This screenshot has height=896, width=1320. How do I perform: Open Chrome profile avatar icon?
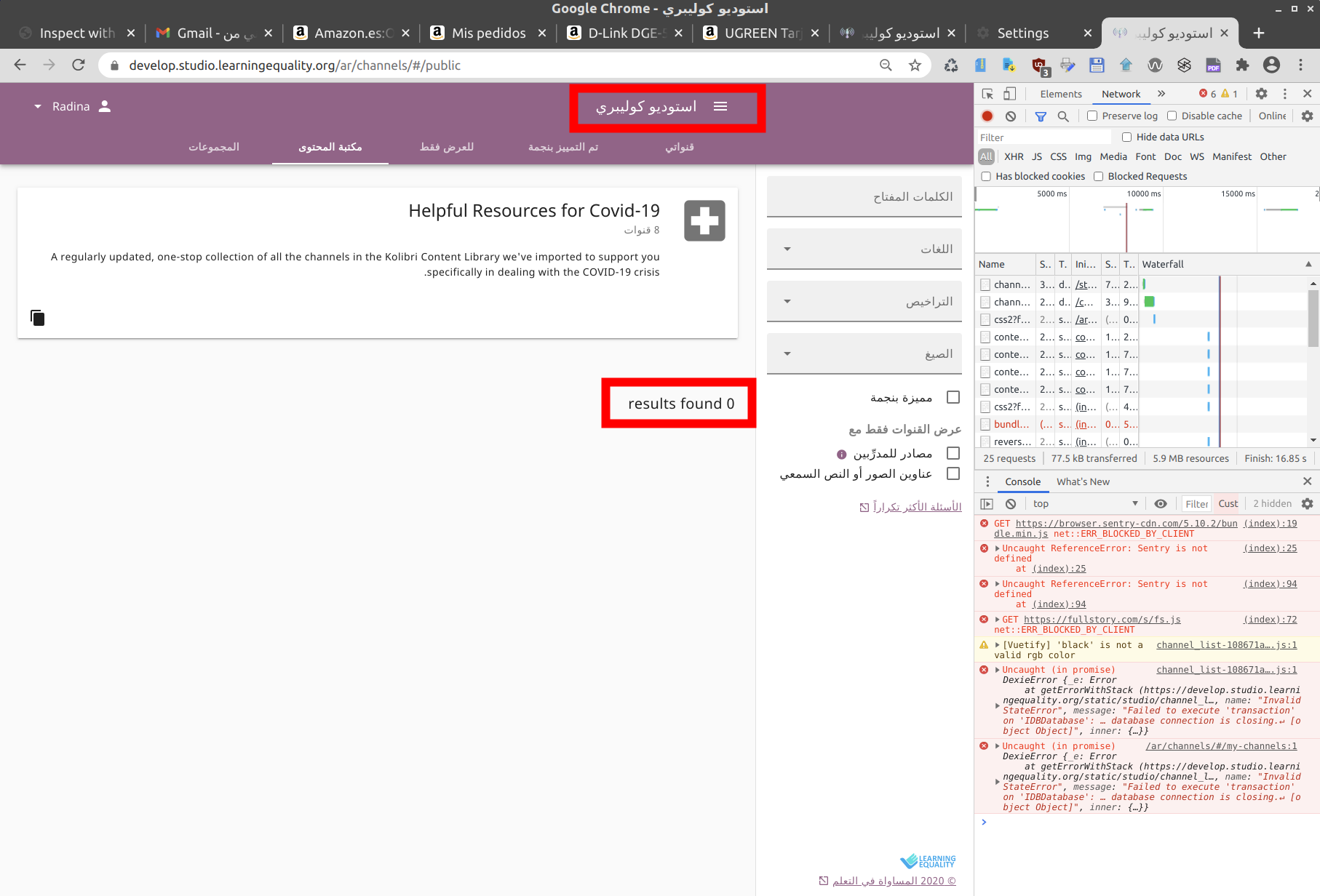[1271, 65]
